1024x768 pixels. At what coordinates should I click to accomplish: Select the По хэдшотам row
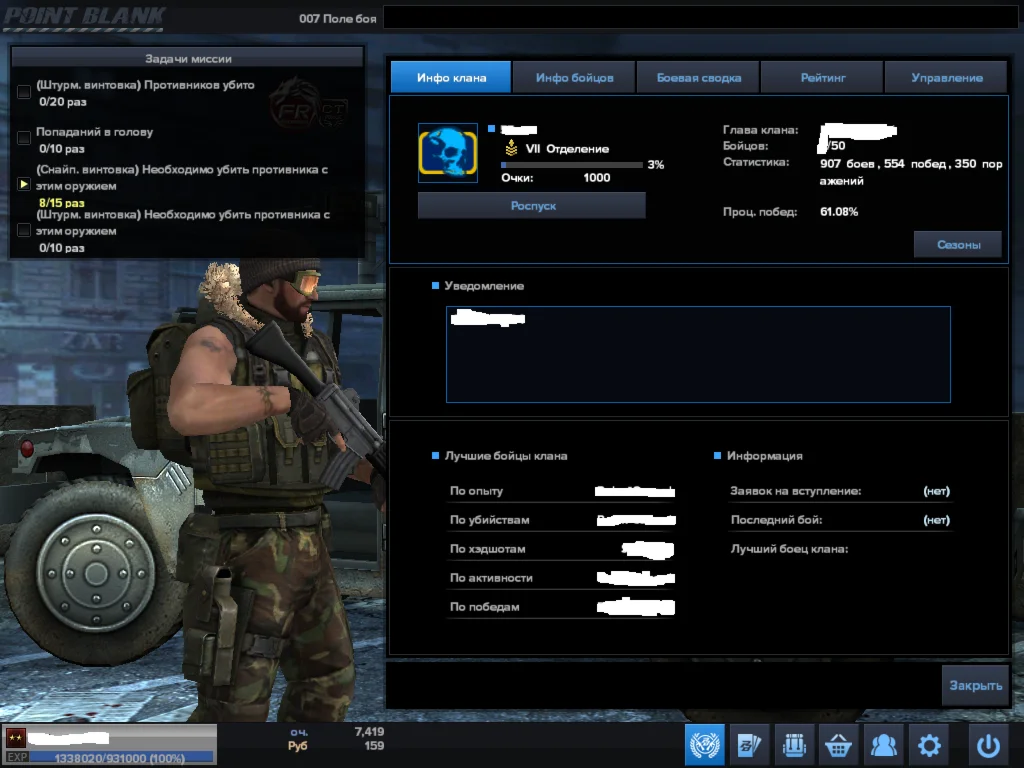coord(562,549)
